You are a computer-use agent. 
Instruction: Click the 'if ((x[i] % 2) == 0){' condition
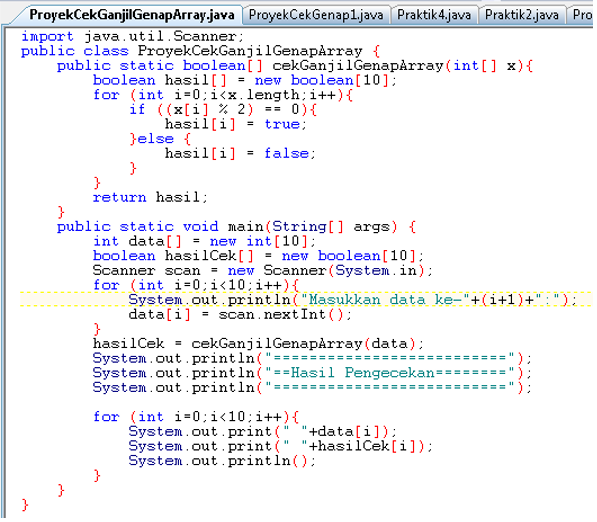coord(223,110)
